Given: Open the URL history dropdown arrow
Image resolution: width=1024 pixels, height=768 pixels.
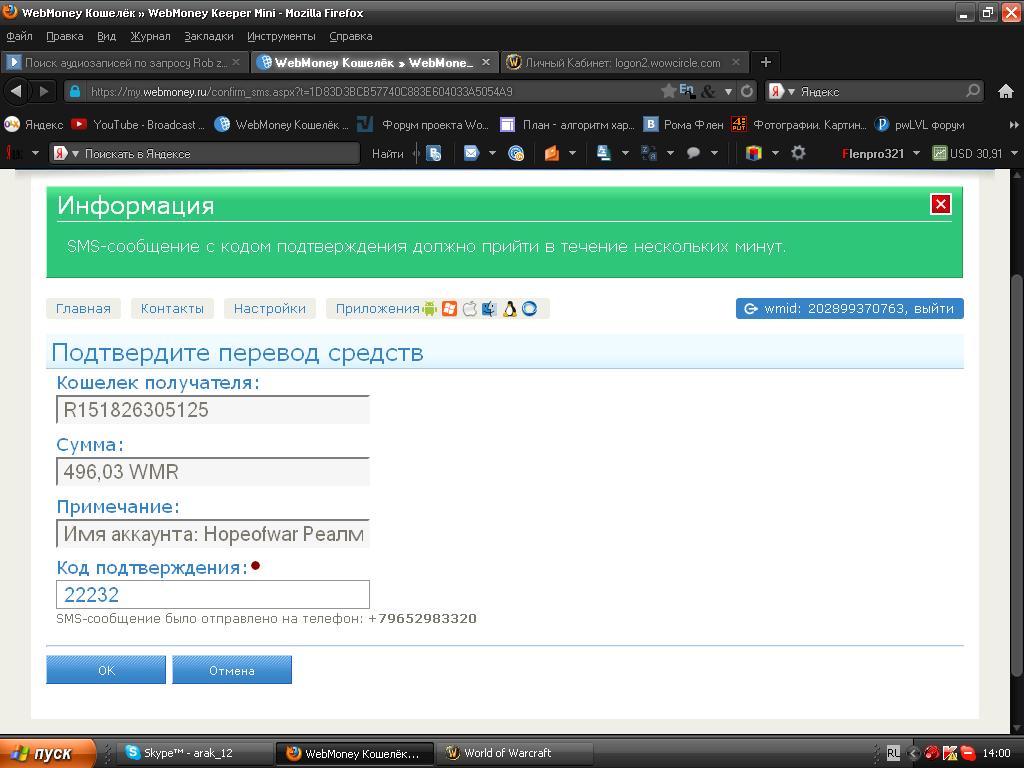Looking at the screenshot, I should 728,92.
